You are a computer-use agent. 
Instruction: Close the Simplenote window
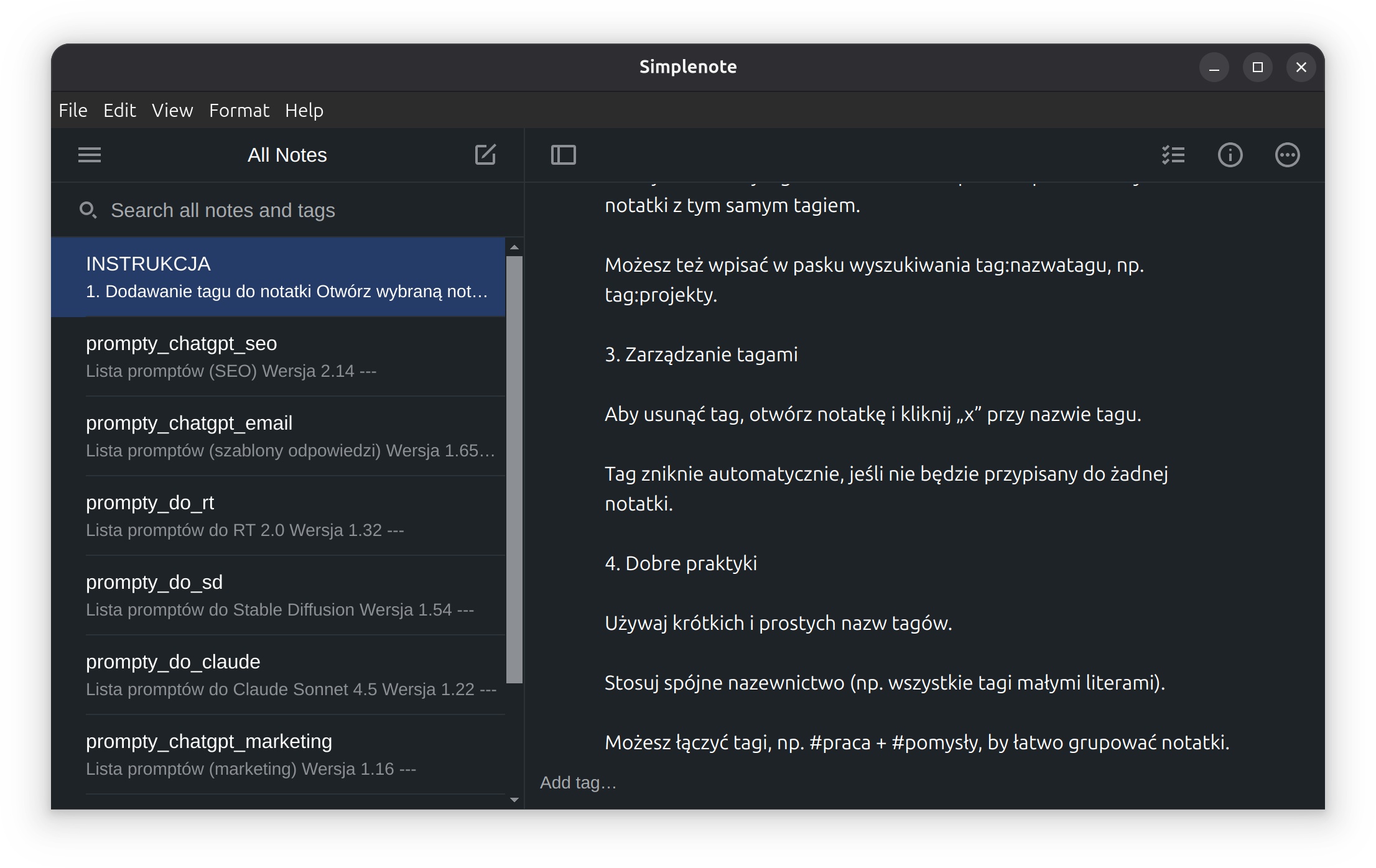tap(1301, 67)
